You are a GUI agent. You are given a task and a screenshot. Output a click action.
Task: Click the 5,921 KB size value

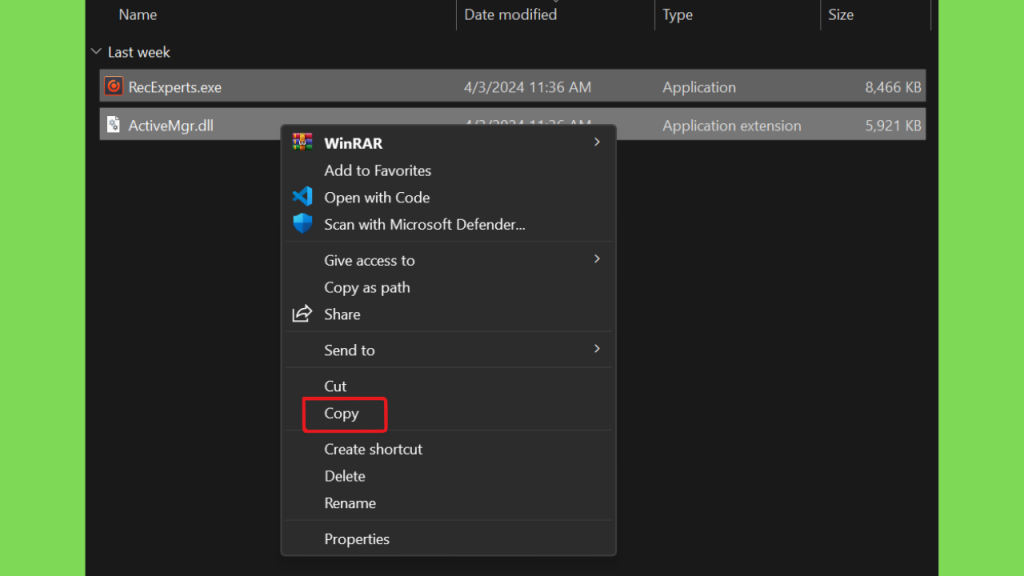point(893,125)
